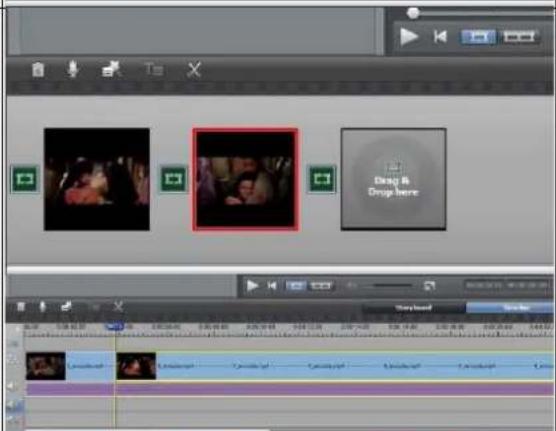This screenshot has width=556, height=431.
Task: Switch to the highlighted Timeline tab
Action: click(x=510, y=308)
